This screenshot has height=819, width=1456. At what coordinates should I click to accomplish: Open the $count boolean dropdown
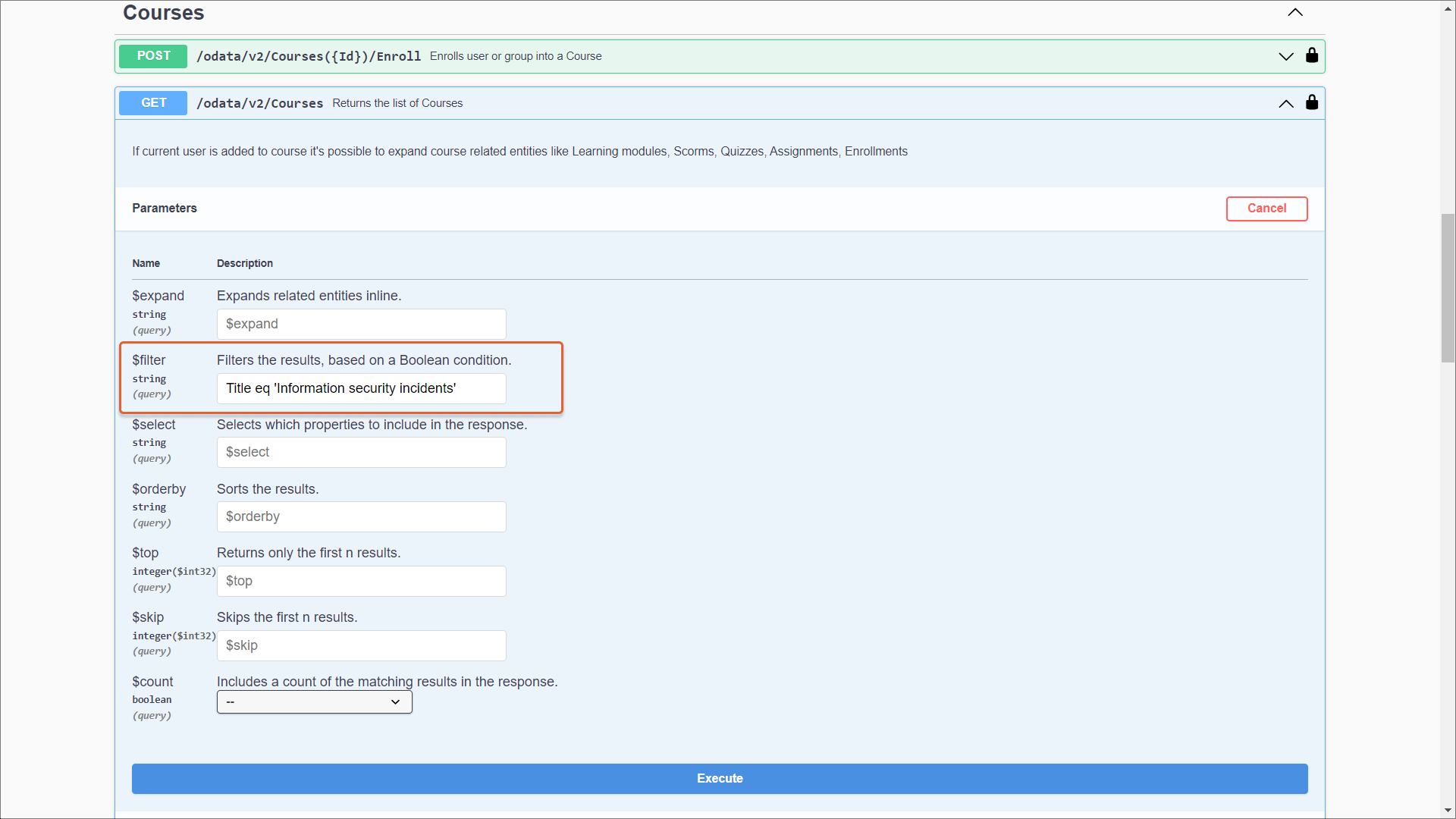(x=314, y=701)
